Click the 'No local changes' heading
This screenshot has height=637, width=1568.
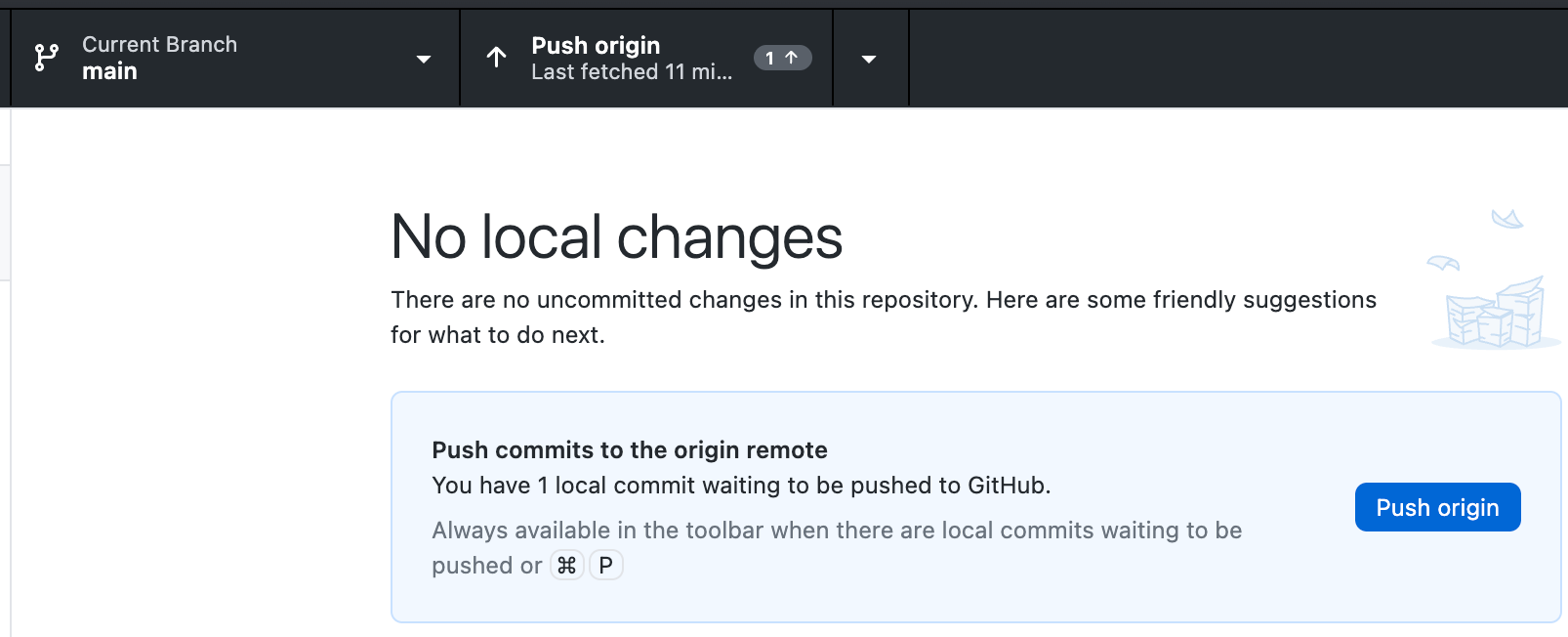click(x=616, y=237)
